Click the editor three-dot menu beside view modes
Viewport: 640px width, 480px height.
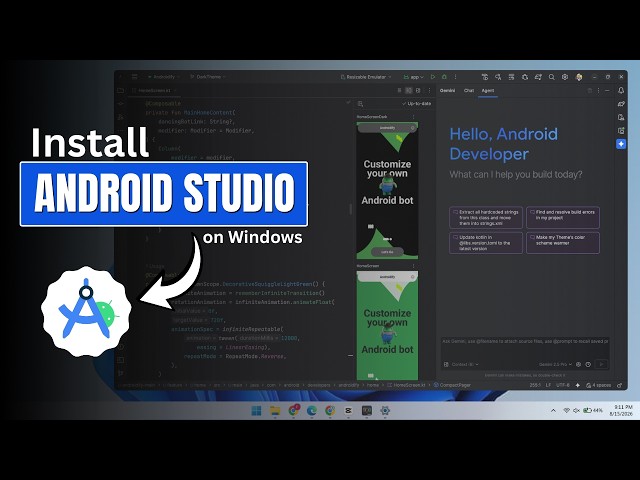pyautogui.click(x=429, y=91)
